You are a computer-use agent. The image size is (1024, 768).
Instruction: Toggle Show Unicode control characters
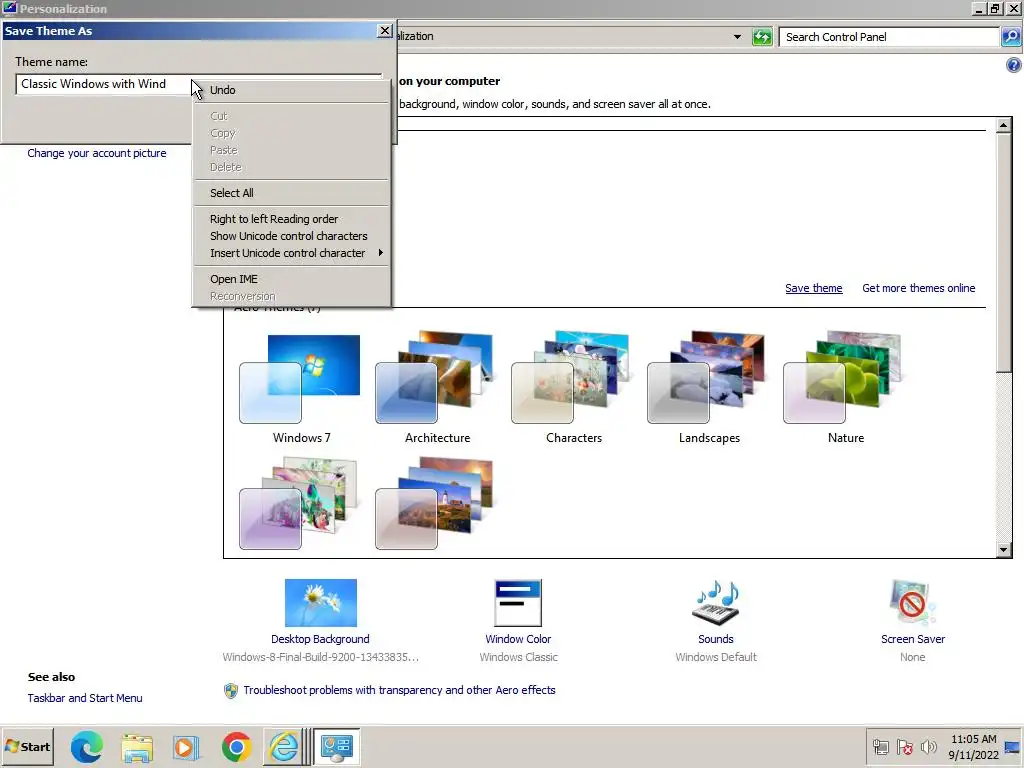[x=291, y=236]
